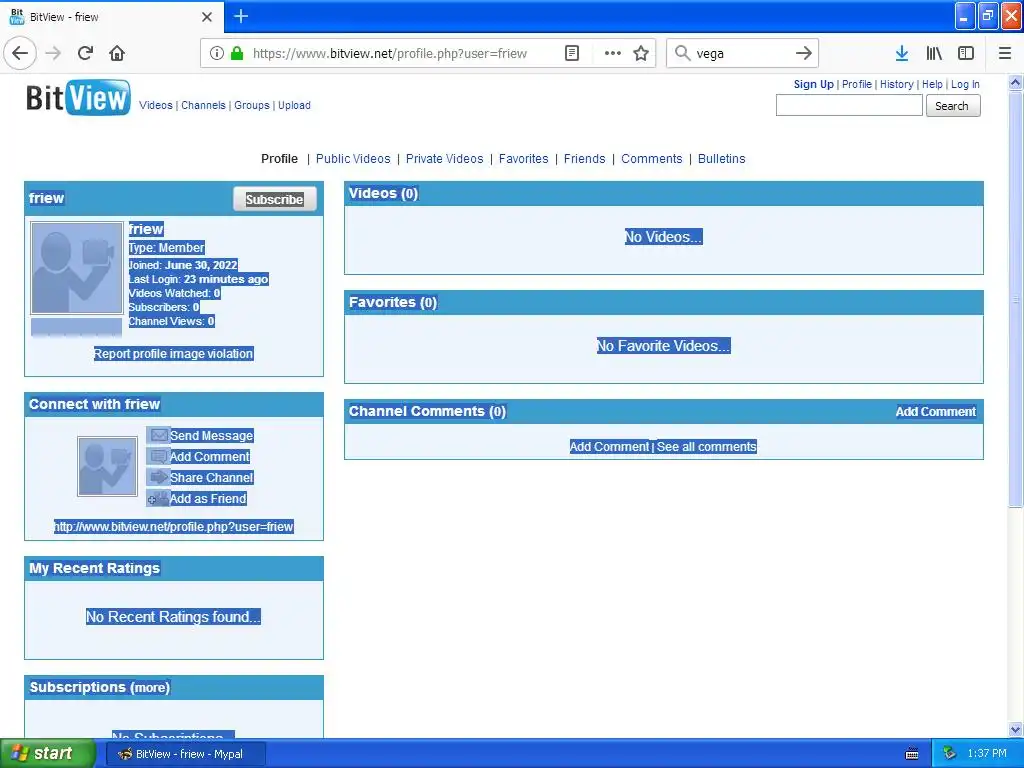Click friew's profile avatar image

pyautogui.click(x=76, y=268)
